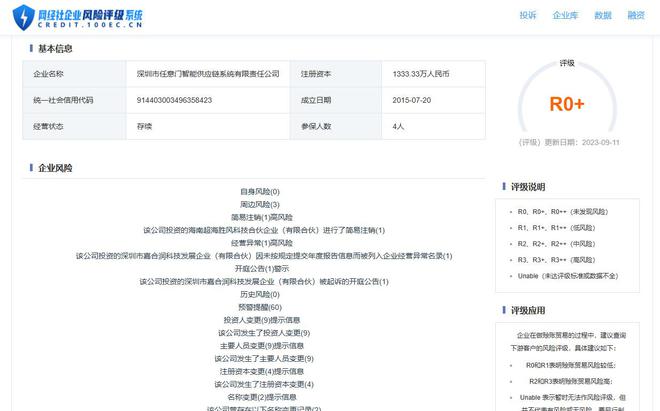The image size is (660, 411).
Task: Click 该公司发生了注册资本变更(4) line
Action: [x=264, y=384]
